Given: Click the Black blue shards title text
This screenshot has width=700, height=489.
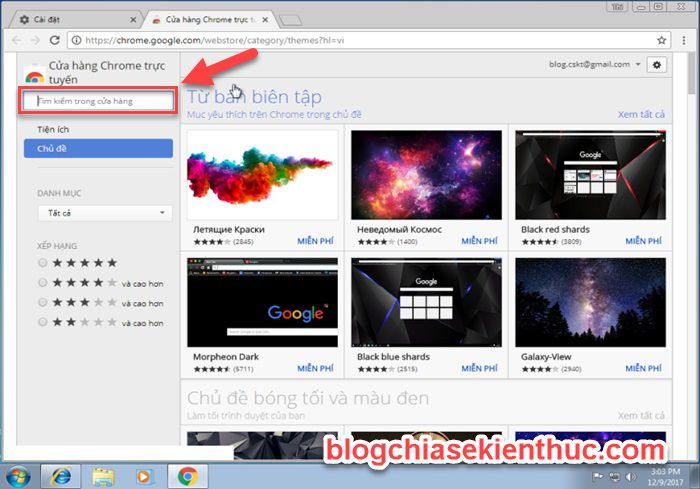Looking at the screenshot, I should pos(393,357).
